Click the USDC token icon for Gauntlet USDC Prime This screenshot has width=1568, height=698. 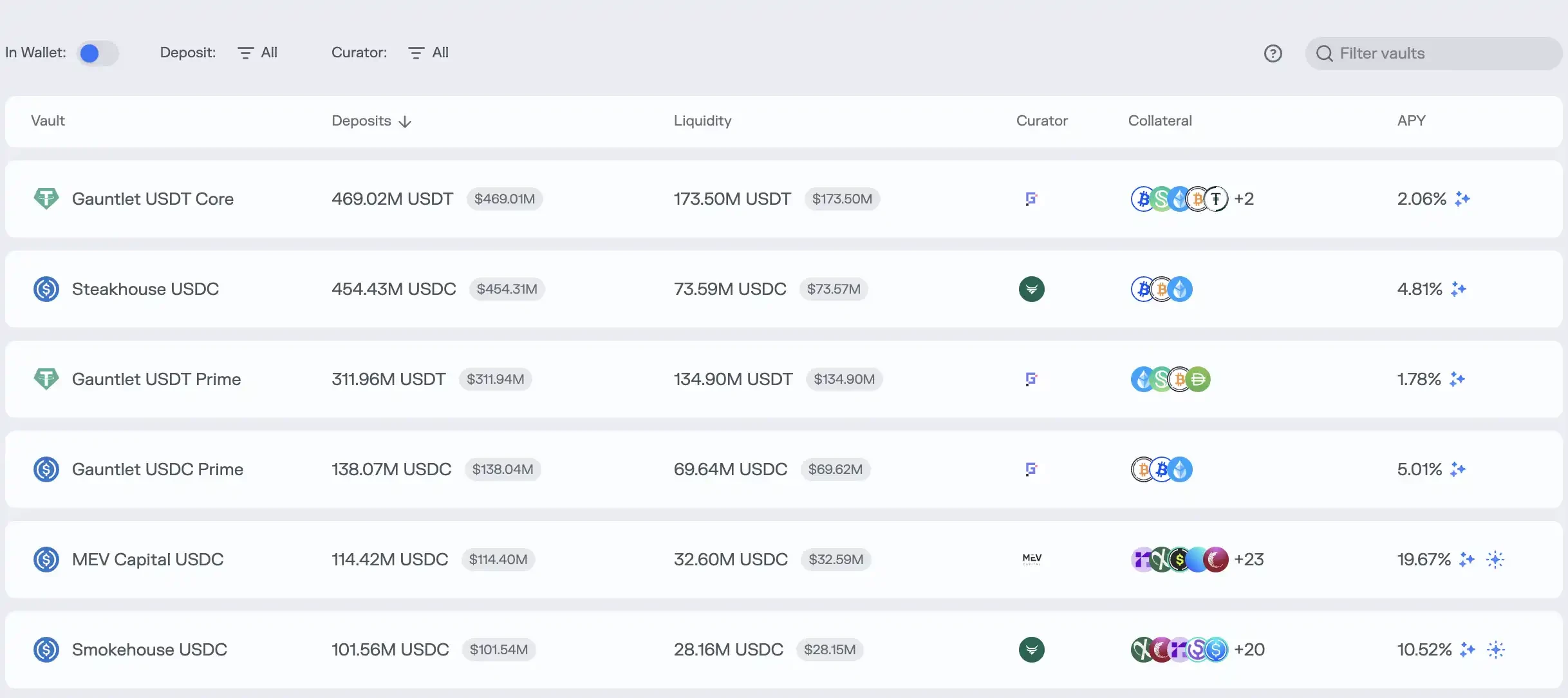pos(46,469)
